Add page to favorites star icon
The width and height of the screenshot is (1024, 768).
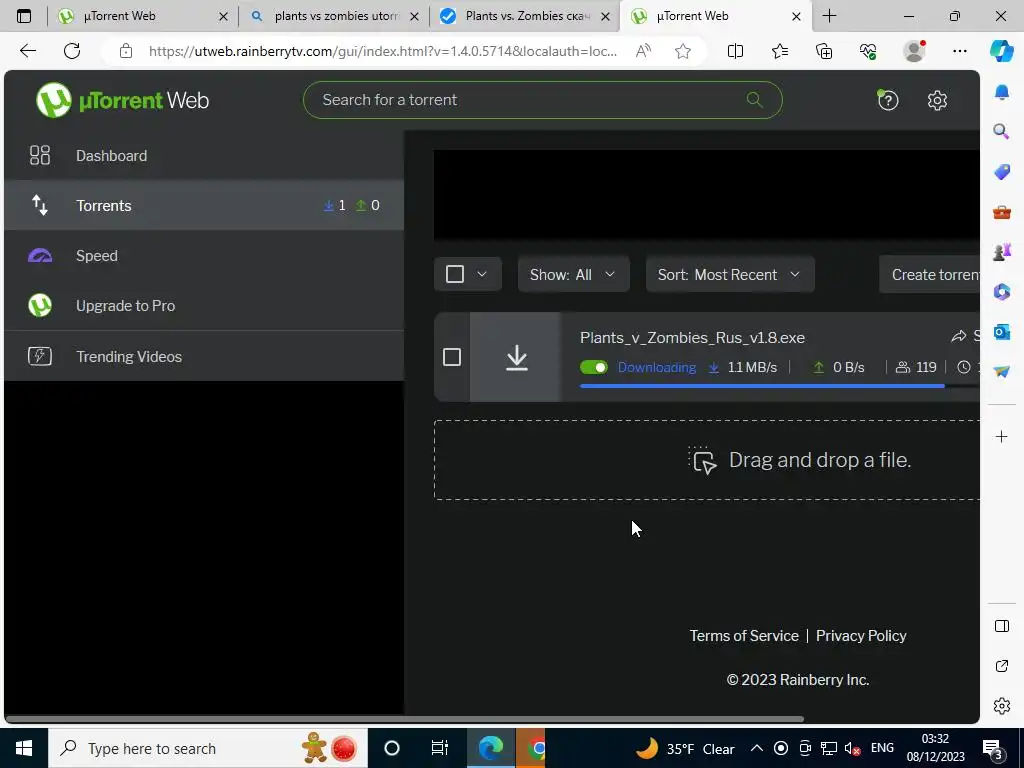click(682, 51)
